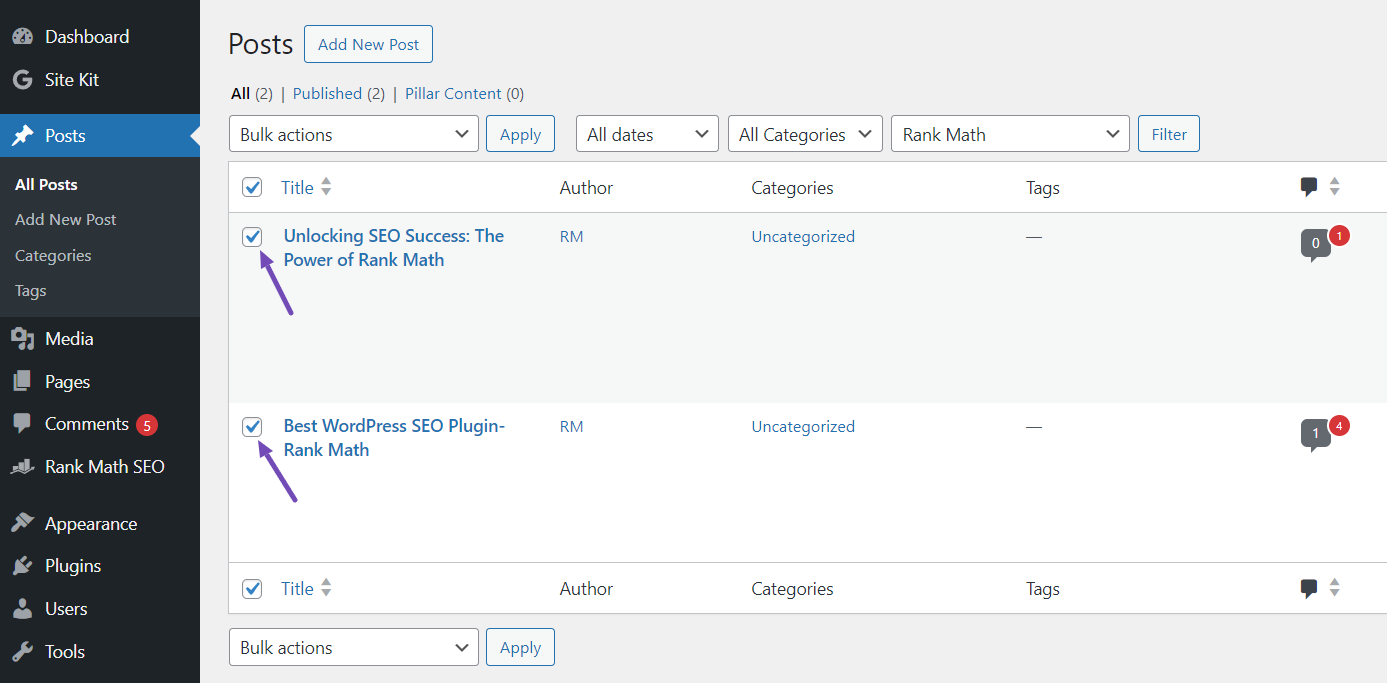Click the Site Kit Google icon
1387x683 pixels.
tap(22, 80)
